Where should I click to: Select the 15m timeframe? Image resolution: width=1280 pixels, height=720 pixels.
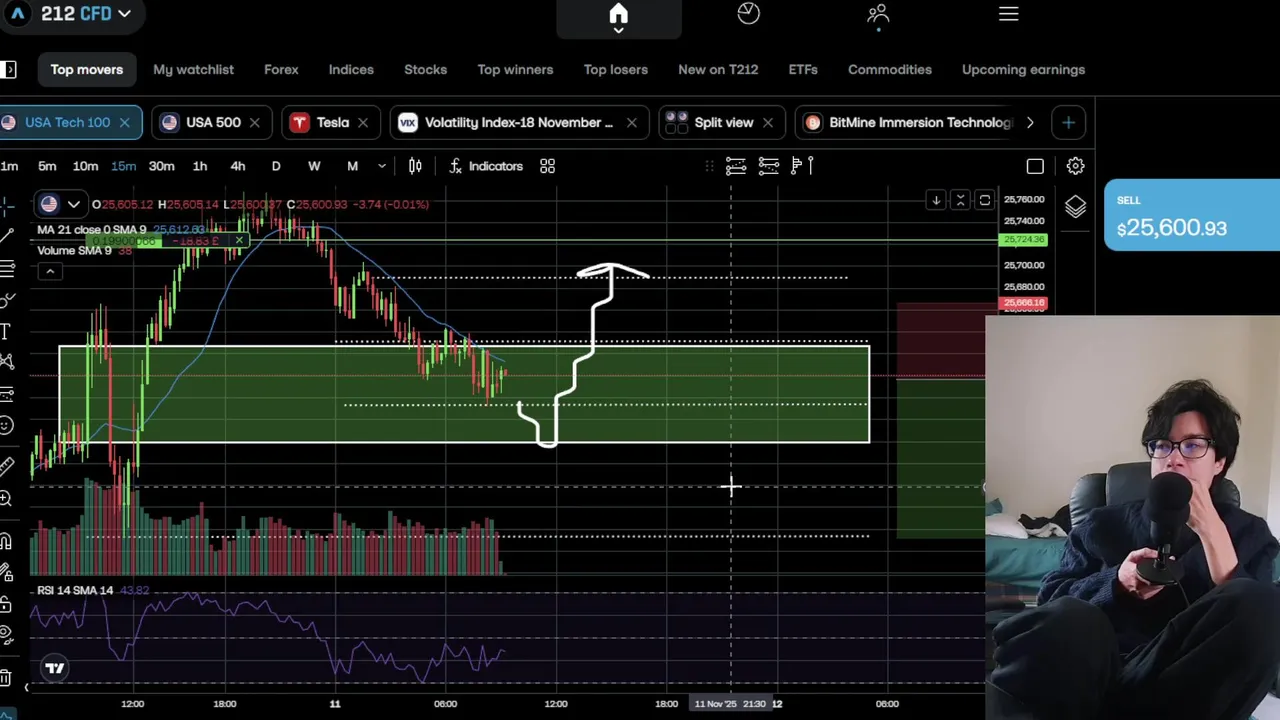point(123,166)
